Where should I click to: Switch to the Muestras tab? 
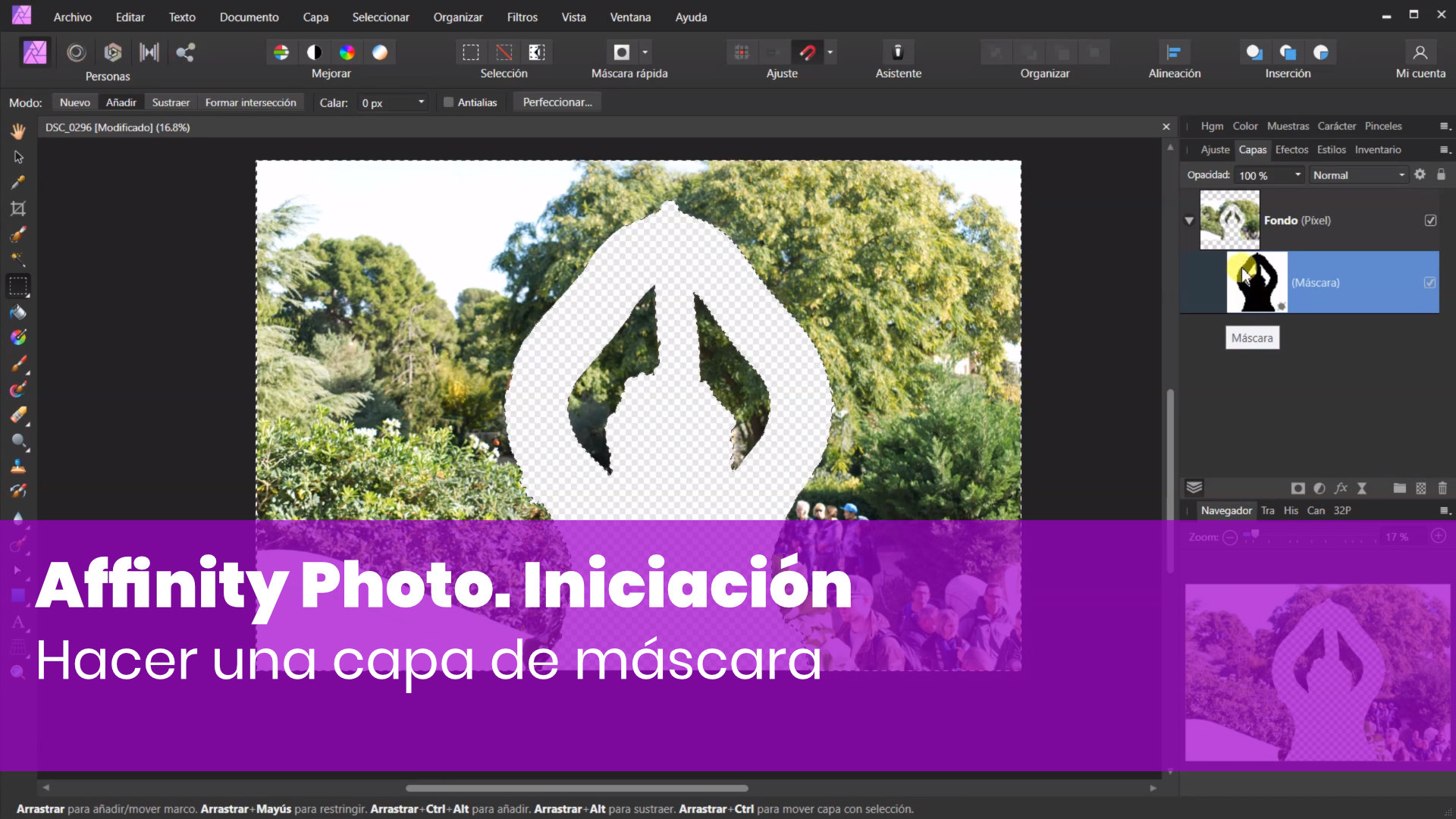1288,127
